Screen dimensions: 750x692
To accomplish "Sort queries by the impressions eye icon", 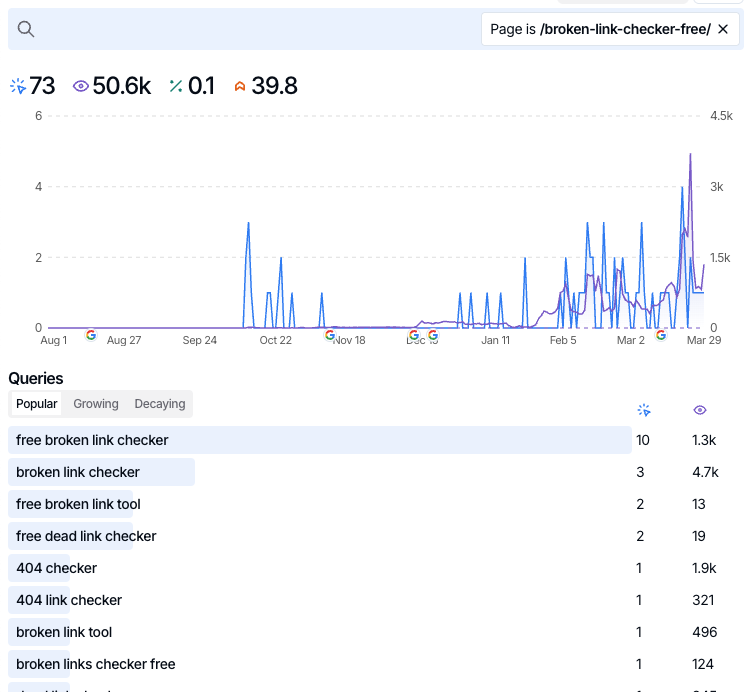I will [x=700, y=410].
